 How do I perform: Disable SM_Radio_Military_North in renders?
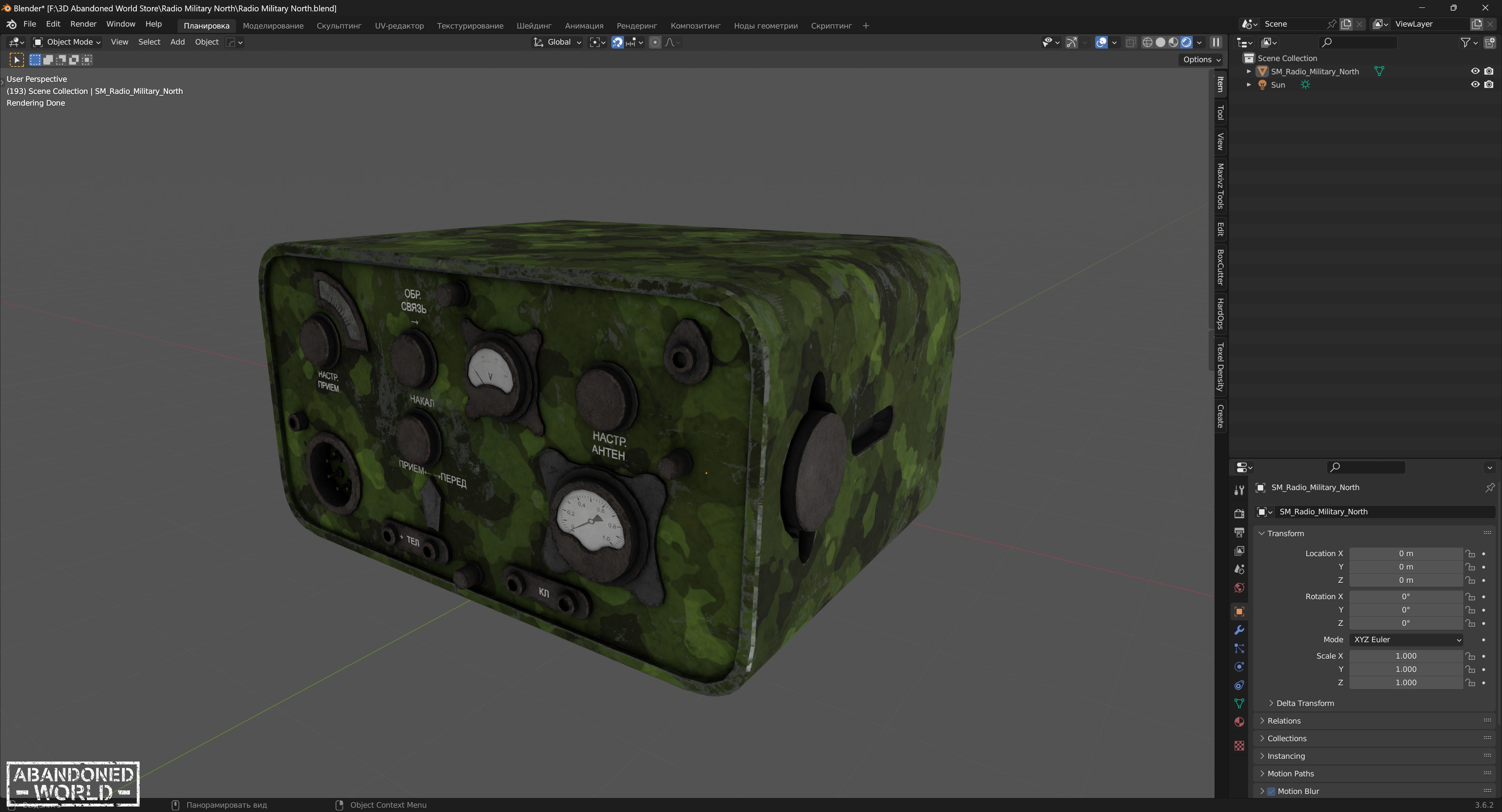coord(1489,71)
